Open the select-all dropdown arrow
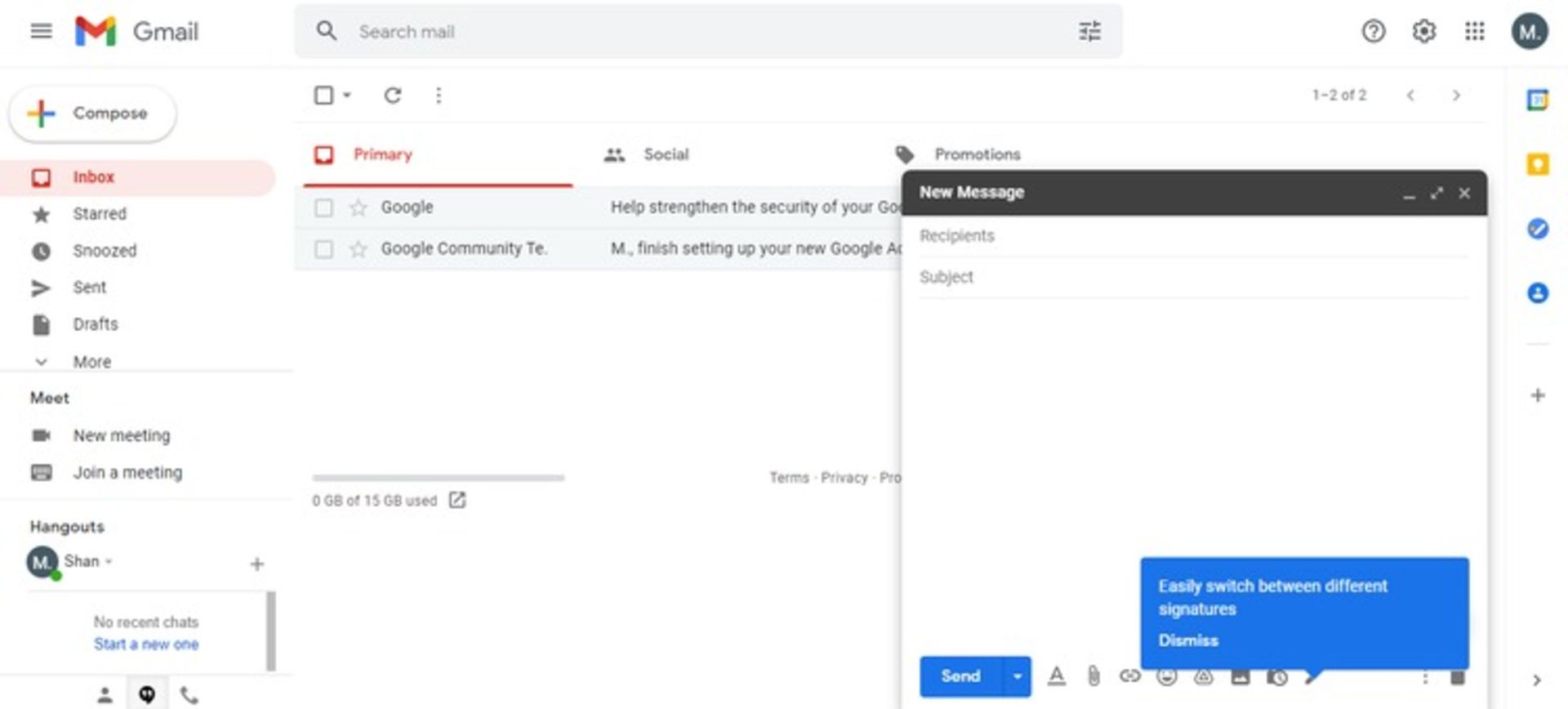1568x709 pixels. (347, 96)
